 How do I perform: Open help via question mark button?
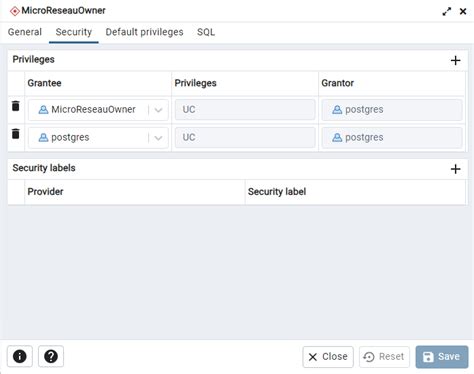[x=51, y=356]
